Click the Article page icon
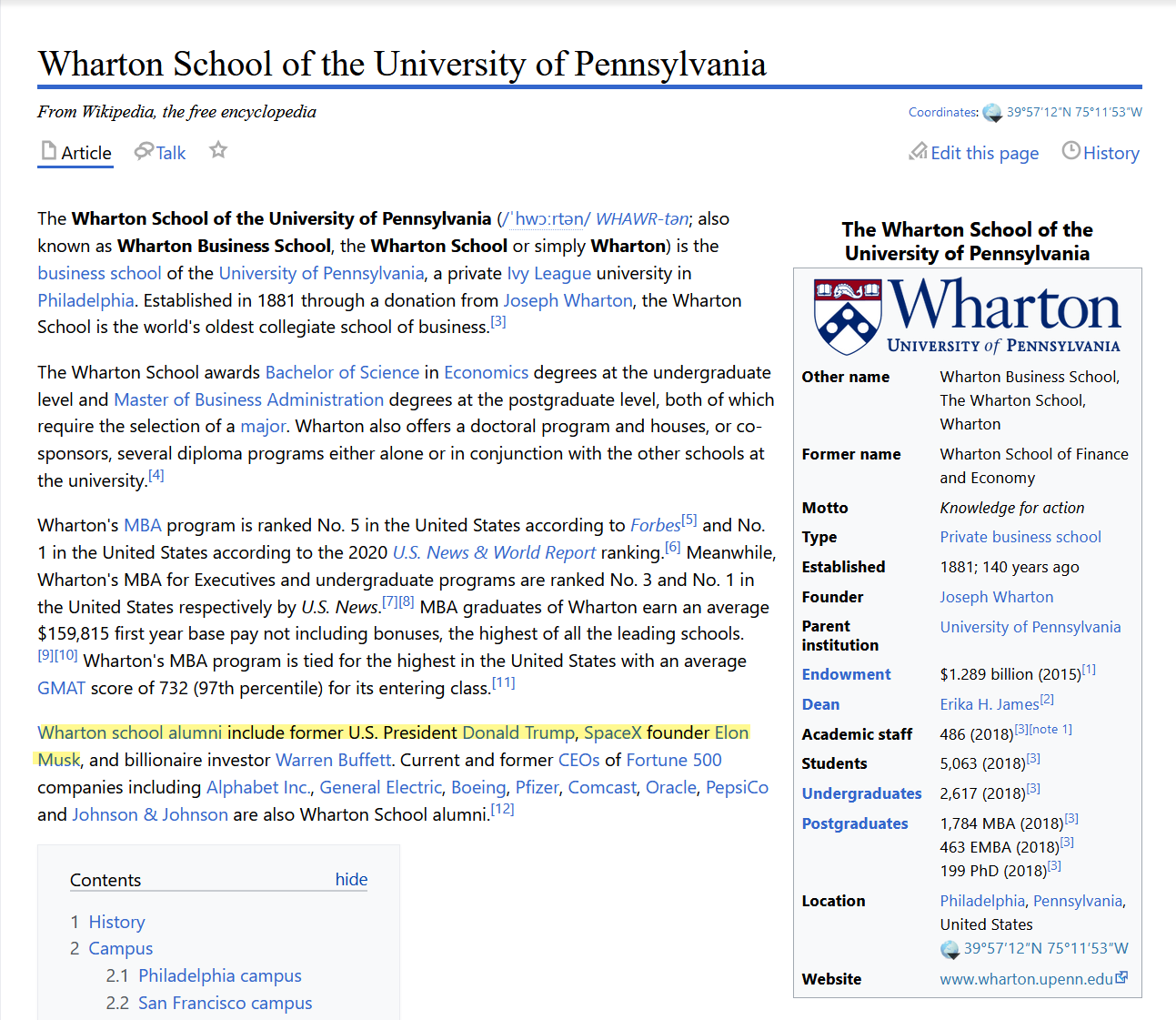 [49, 151]
